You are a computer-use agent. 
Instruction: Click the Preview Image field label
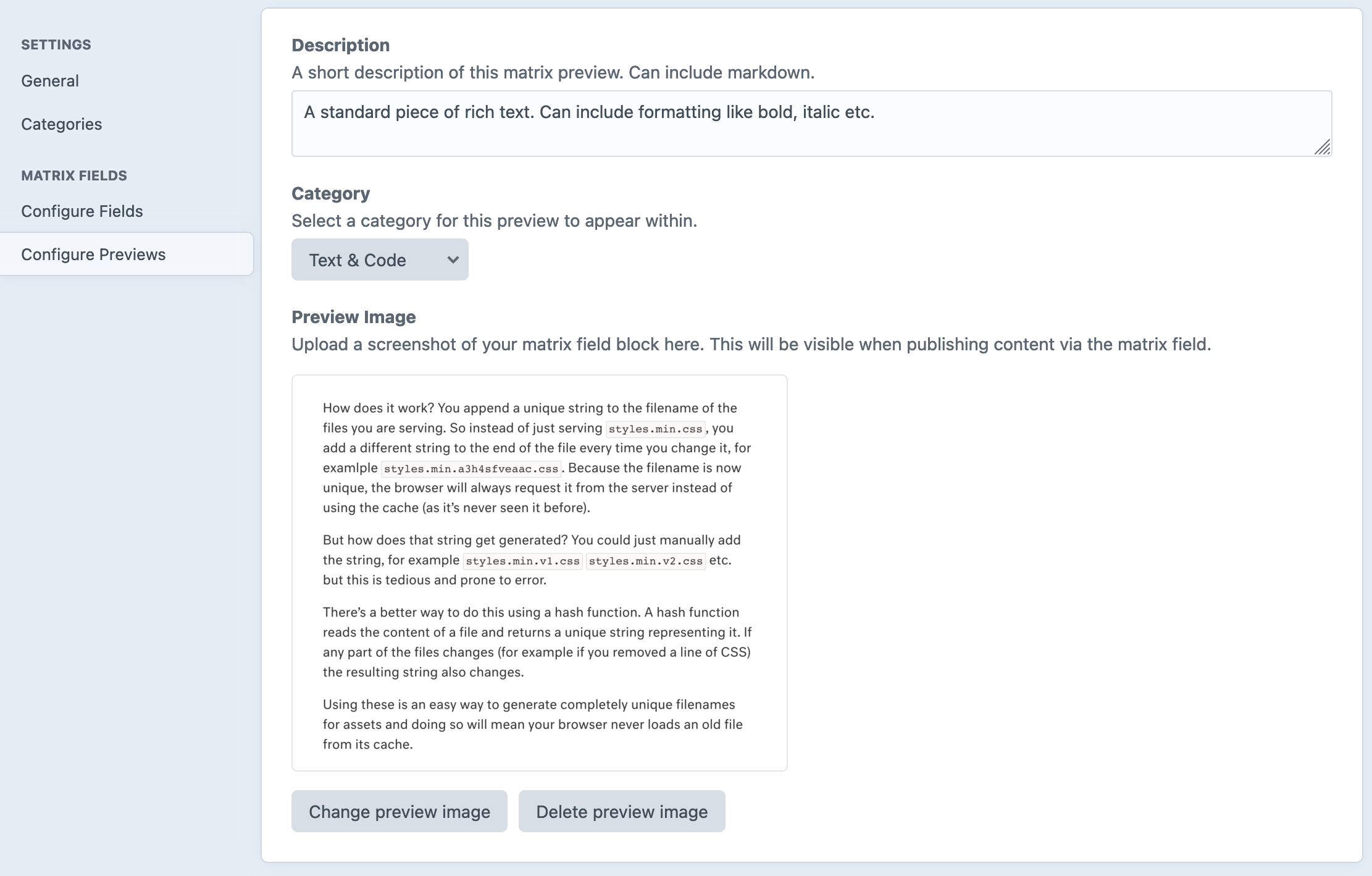(x=354, y=317)
